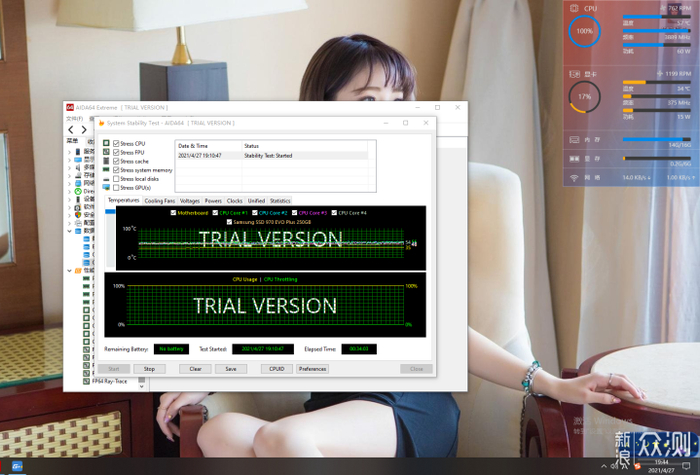Viewport: 700px width, 475px height.
Task: Click the AIDA64 Extreme title bar logo
Action: point(69,107)
